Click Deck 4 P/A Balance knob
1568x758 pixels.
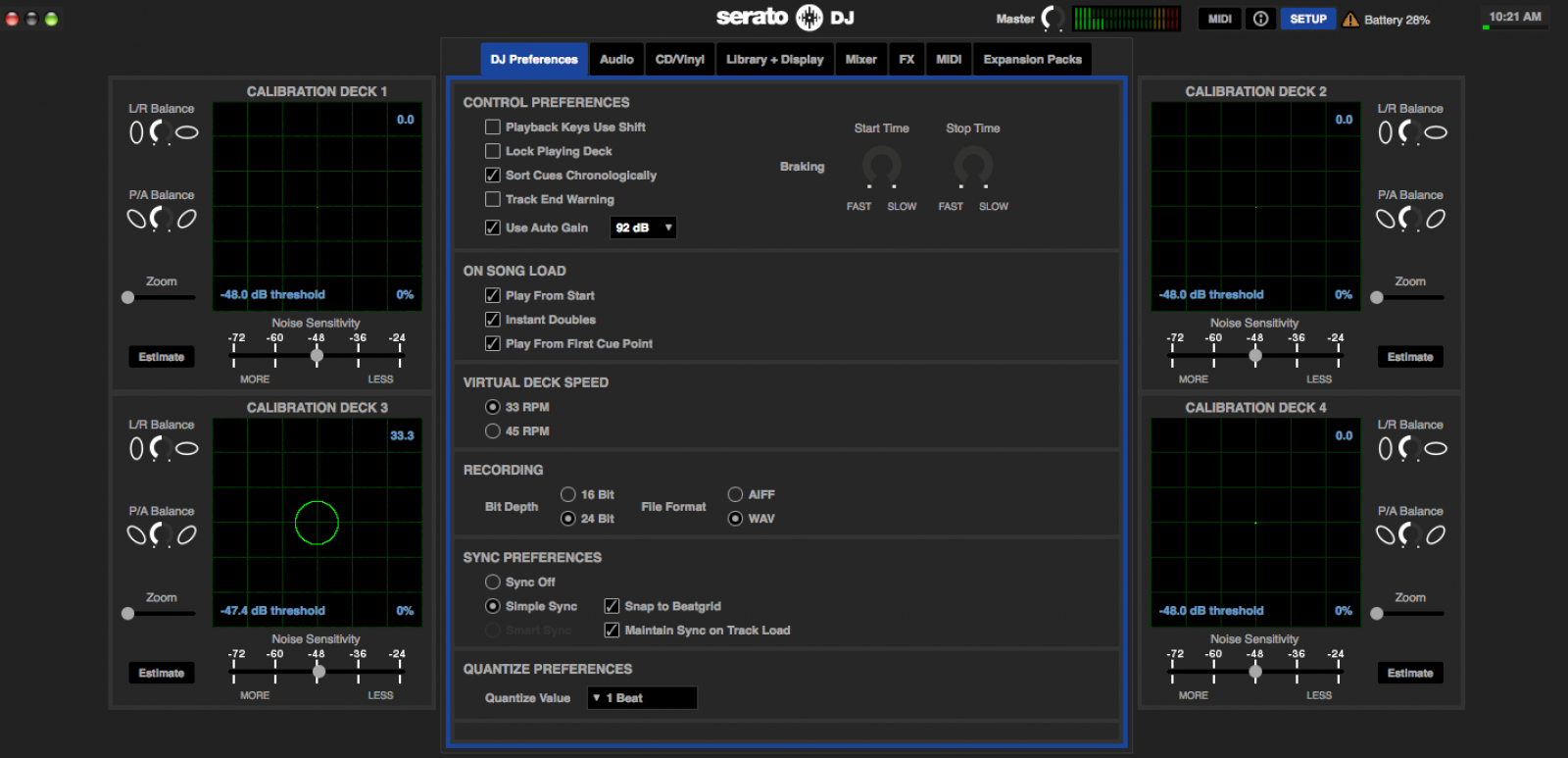1407,534
